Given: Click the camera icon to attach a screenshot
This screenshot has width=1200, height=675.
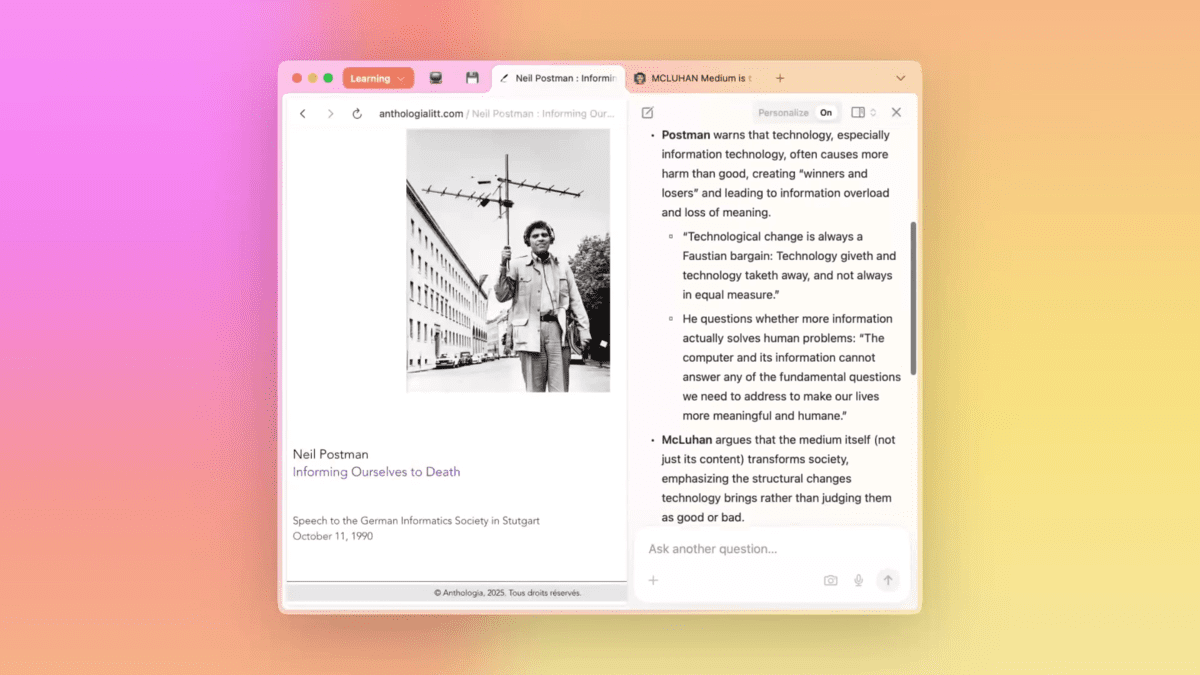Looking at the screenshot, I should coord(830,580).
